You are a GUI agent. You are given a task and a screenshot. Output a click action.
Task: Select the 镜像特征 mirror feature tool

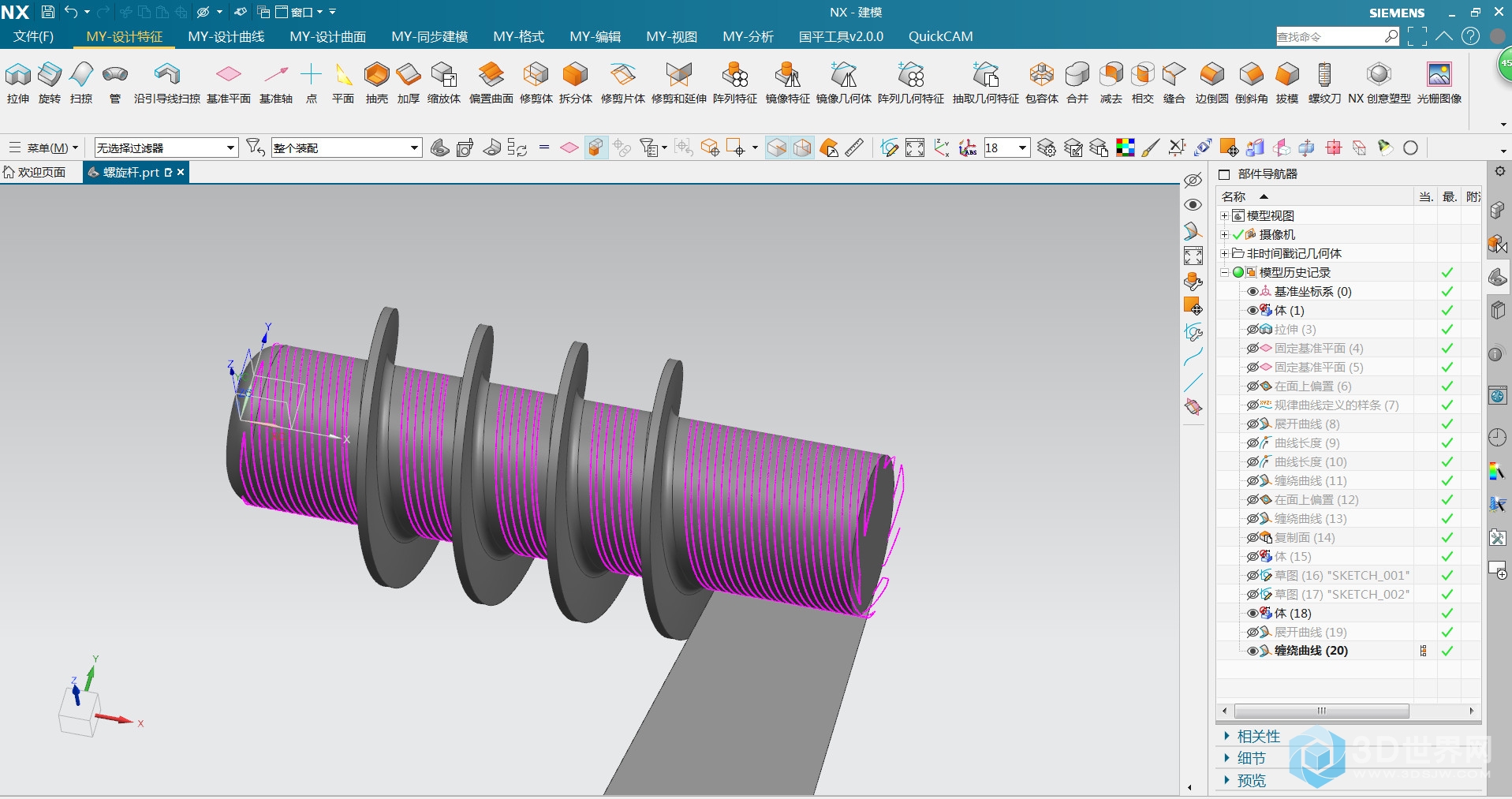pos(788,83)
